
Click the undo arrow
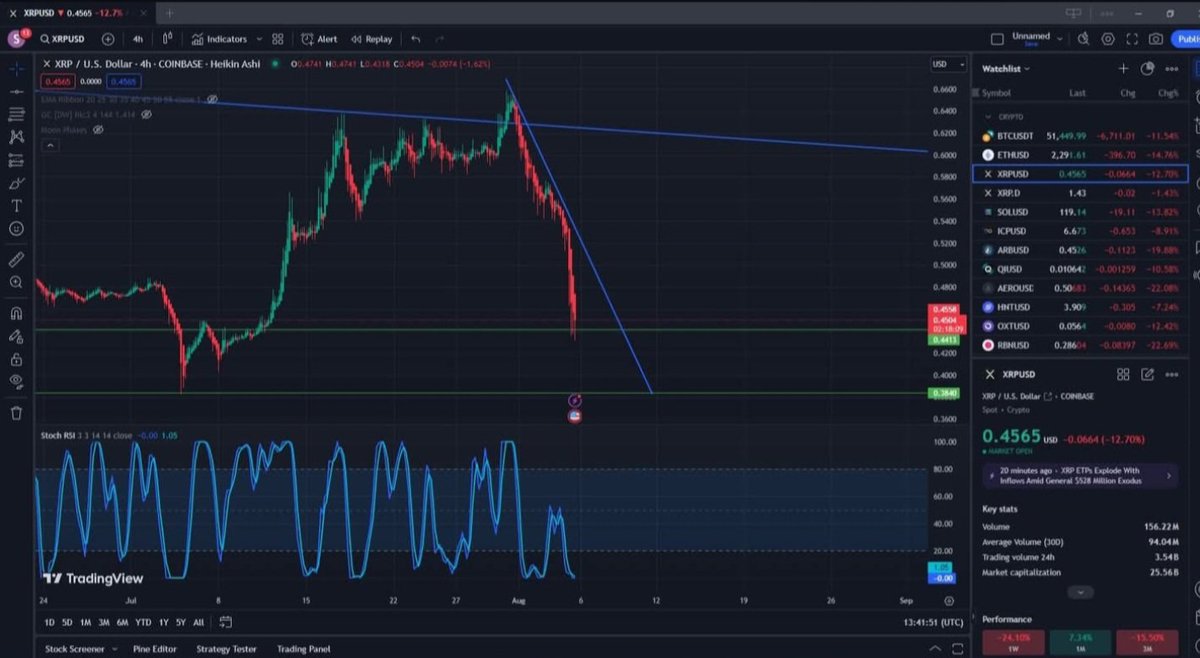[x=416, y=39]
